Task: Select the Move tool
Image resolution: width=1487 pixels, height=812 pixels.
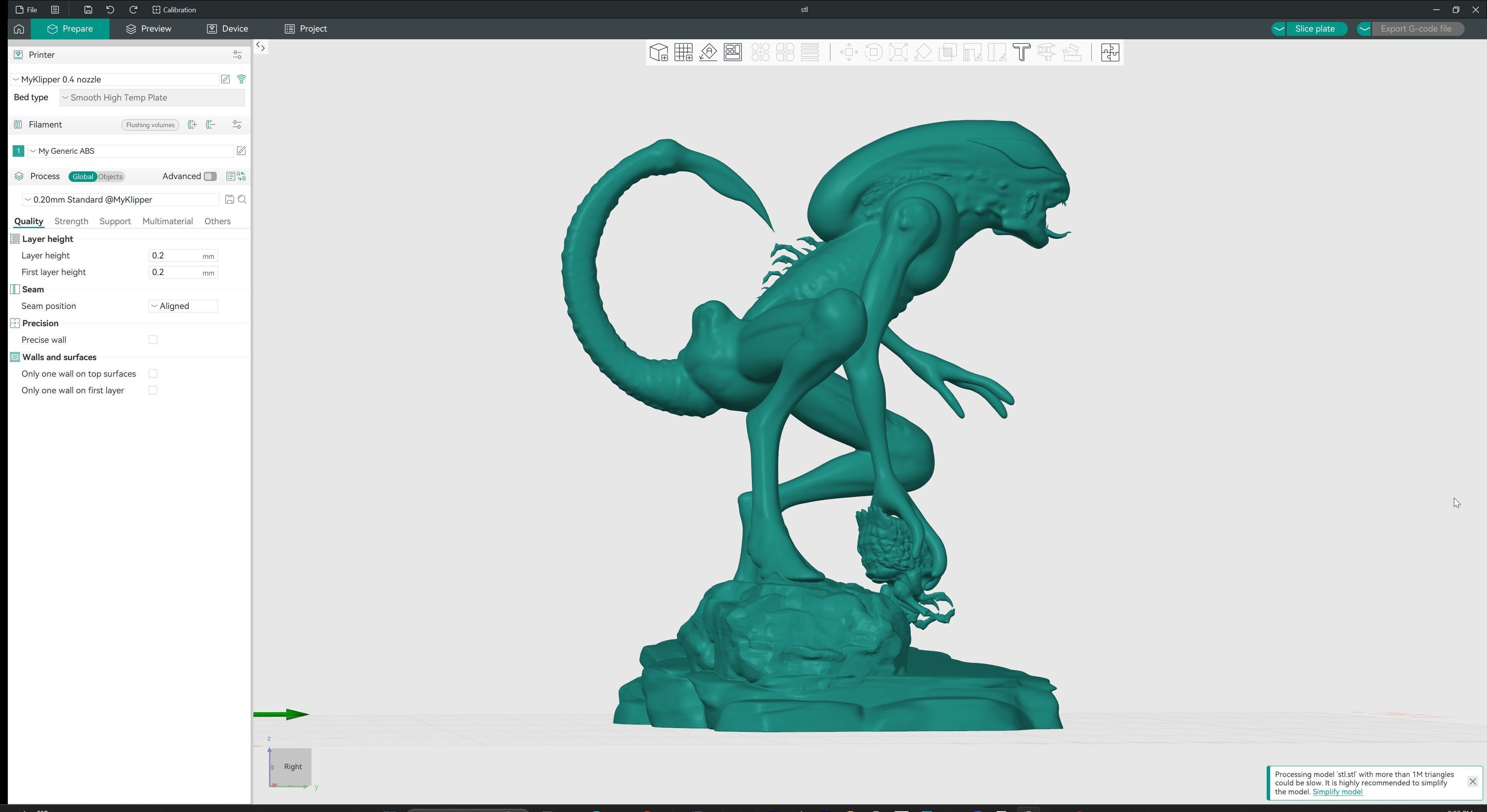Action: click(849, 52)
